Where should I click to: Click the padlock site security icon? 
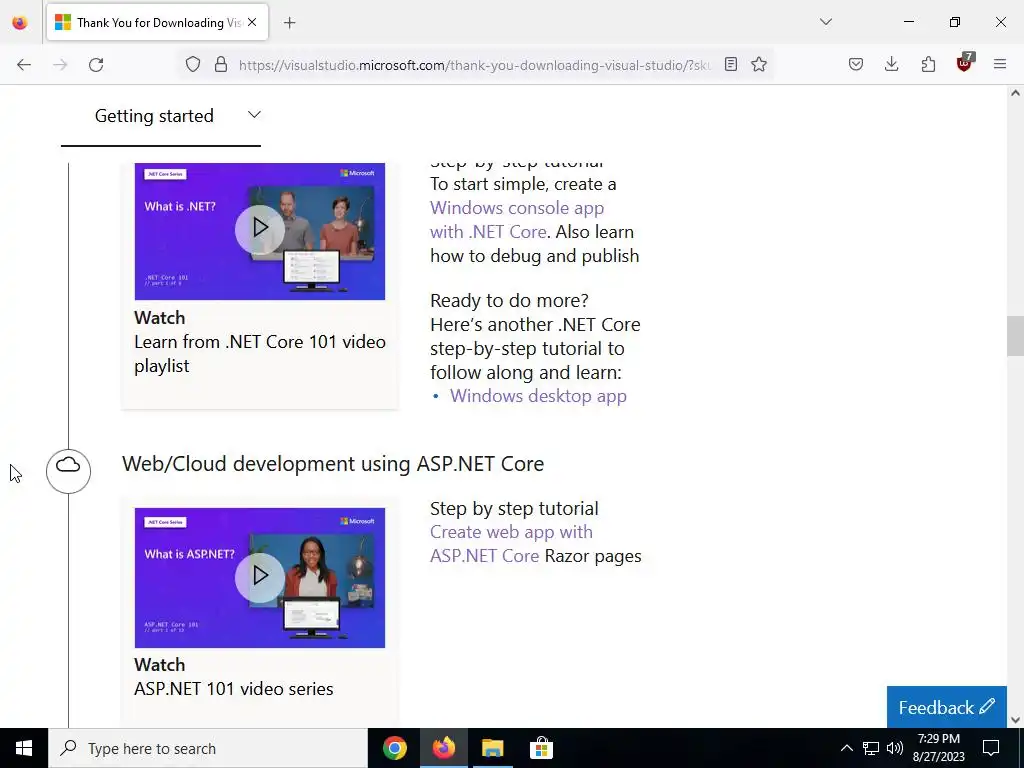tap(221, 65)
